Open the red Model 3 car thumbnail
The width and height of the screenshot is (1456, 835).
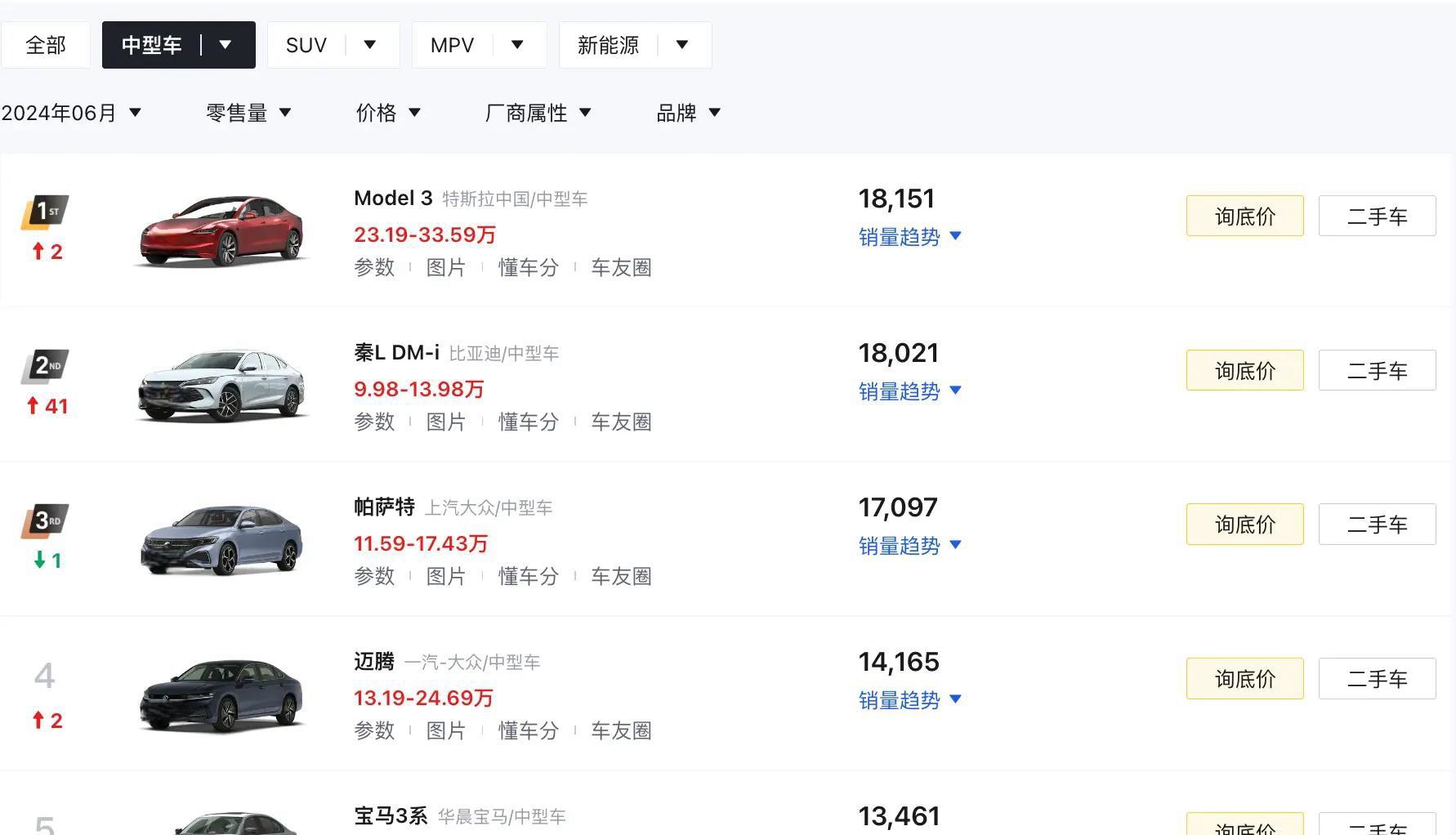click(221, 232)
